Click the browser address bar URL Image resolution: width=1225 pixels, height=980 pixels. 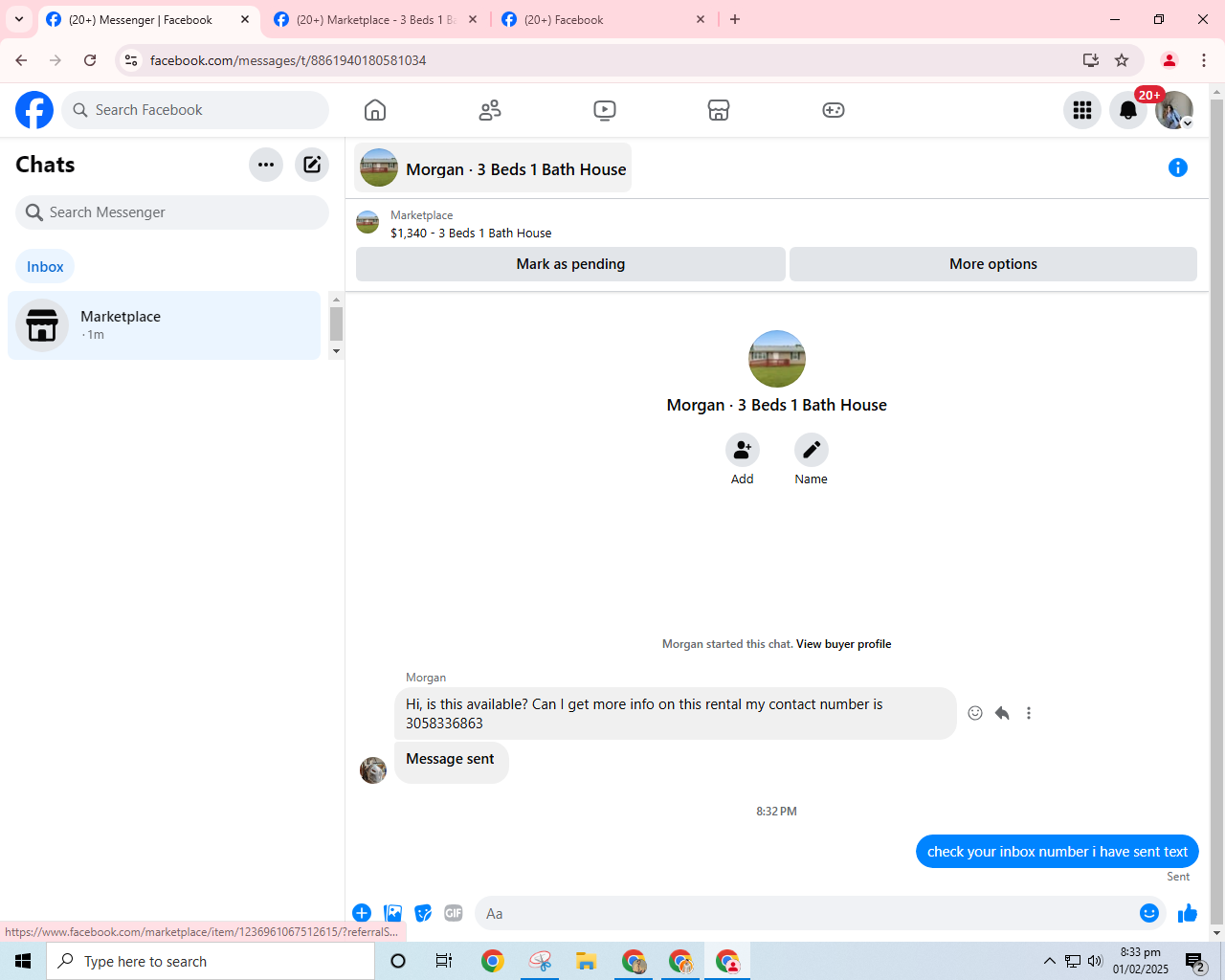coord(288,60)
